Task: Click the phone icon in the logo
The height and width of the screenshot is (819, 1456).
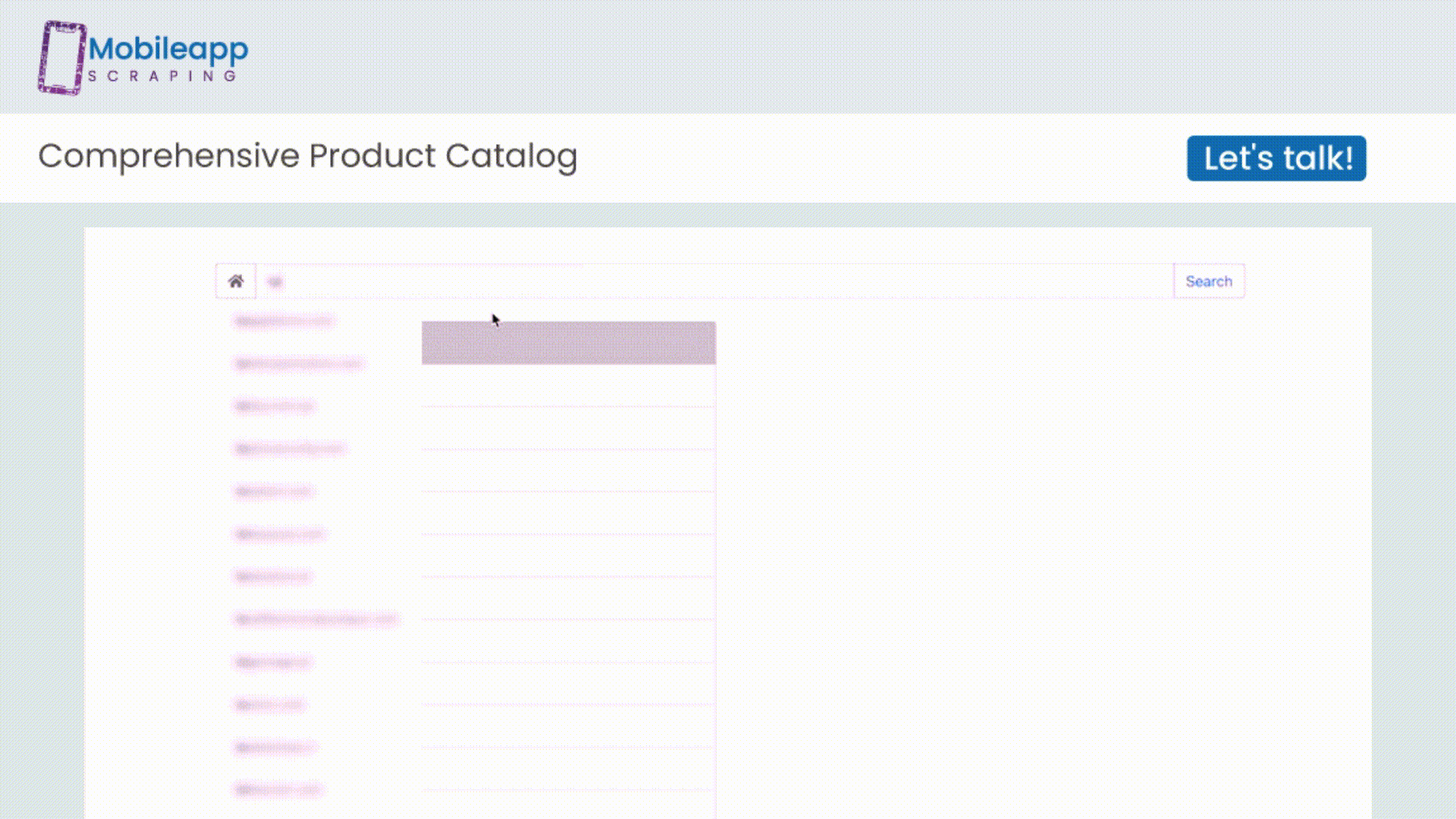Action: [x=61, y=57]
